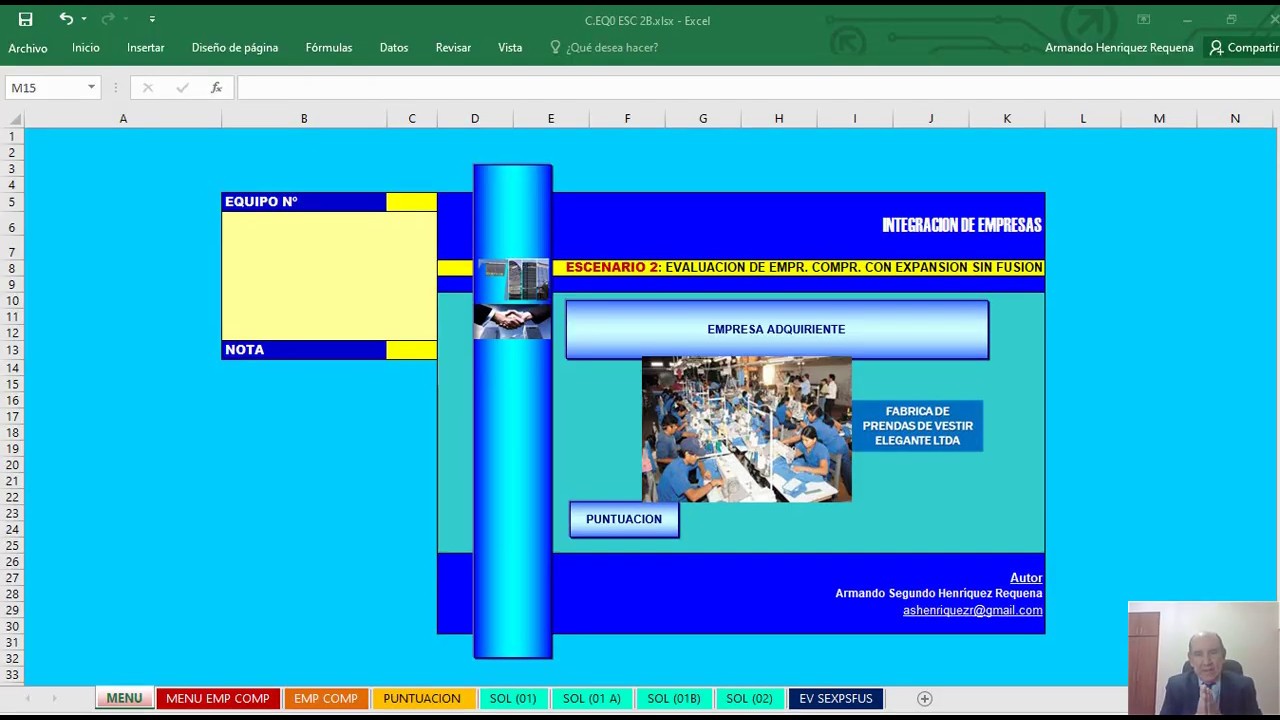Click the lightbulb Tell Me icon
The image size is (1280, 720).
click(555, 47)
